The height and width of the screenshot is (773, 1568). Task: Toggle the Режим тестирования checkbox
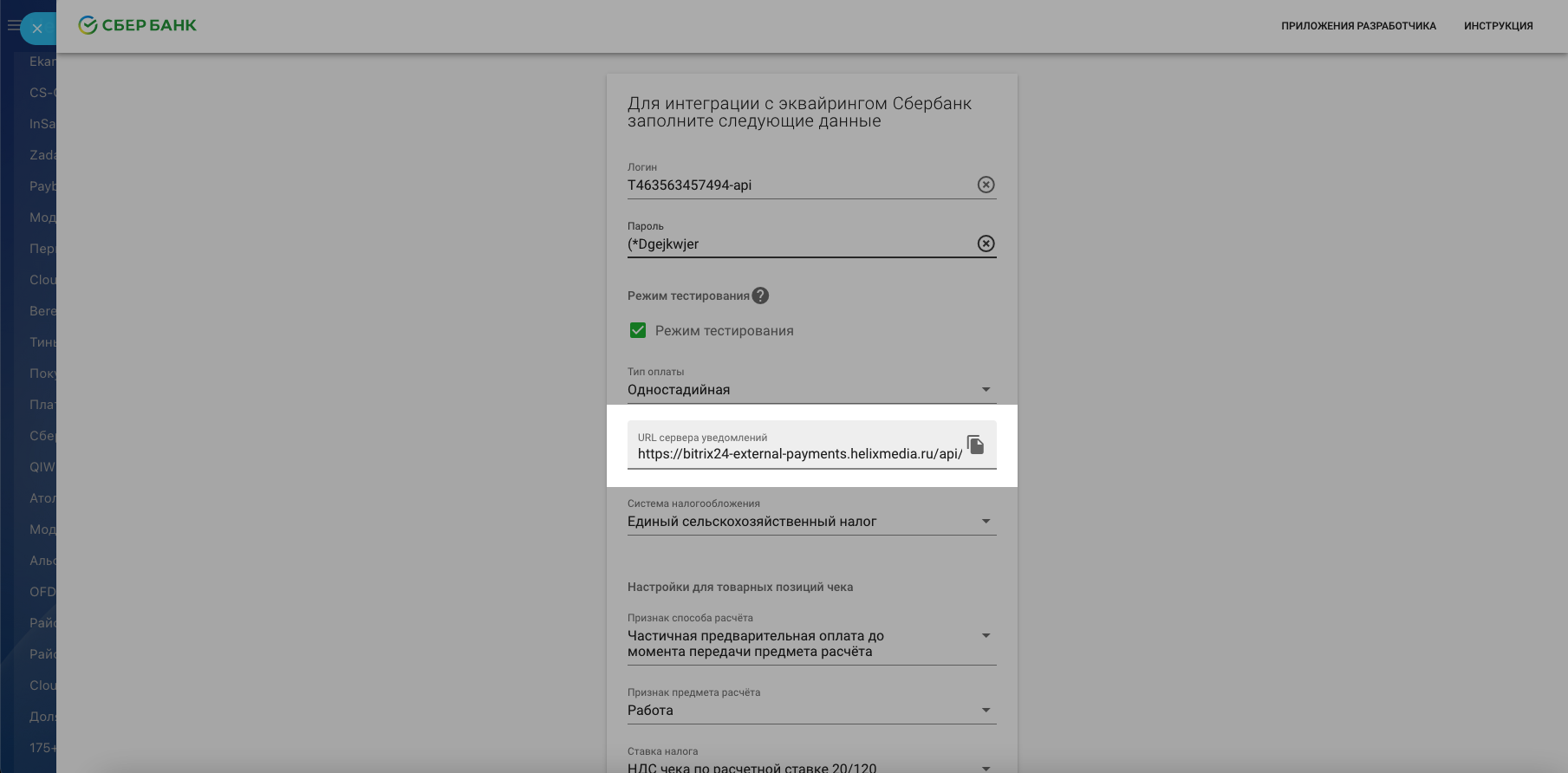pyautogui.click(x=638, y=330)
